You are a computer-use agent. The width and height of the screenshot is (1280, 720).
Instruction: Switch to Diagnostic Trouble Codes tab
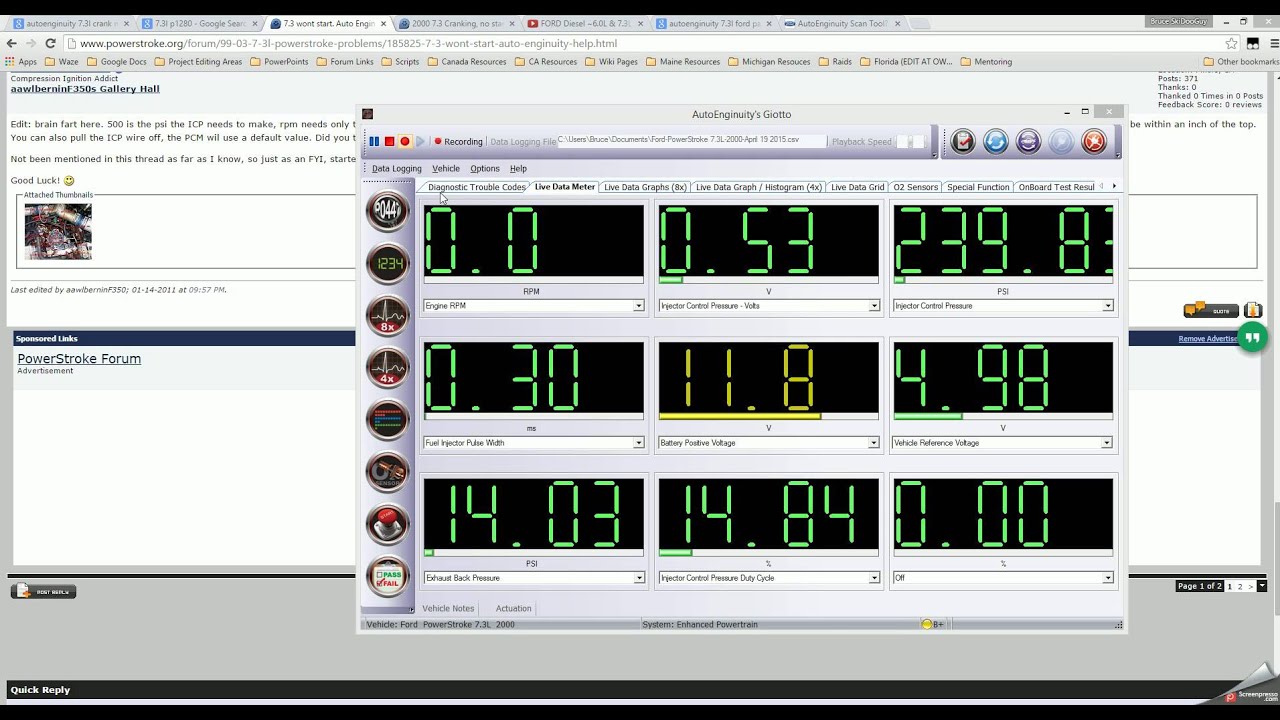[x=476, y=187]
